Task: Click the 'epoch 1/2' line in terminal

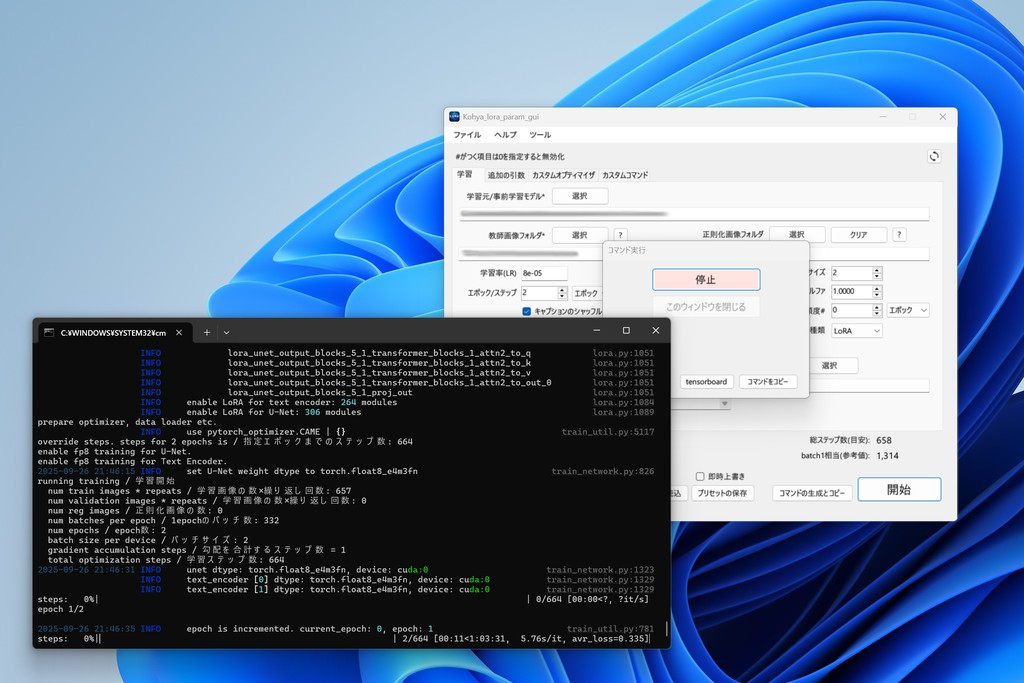Action: pyautogui.click(x=61, y=609)
